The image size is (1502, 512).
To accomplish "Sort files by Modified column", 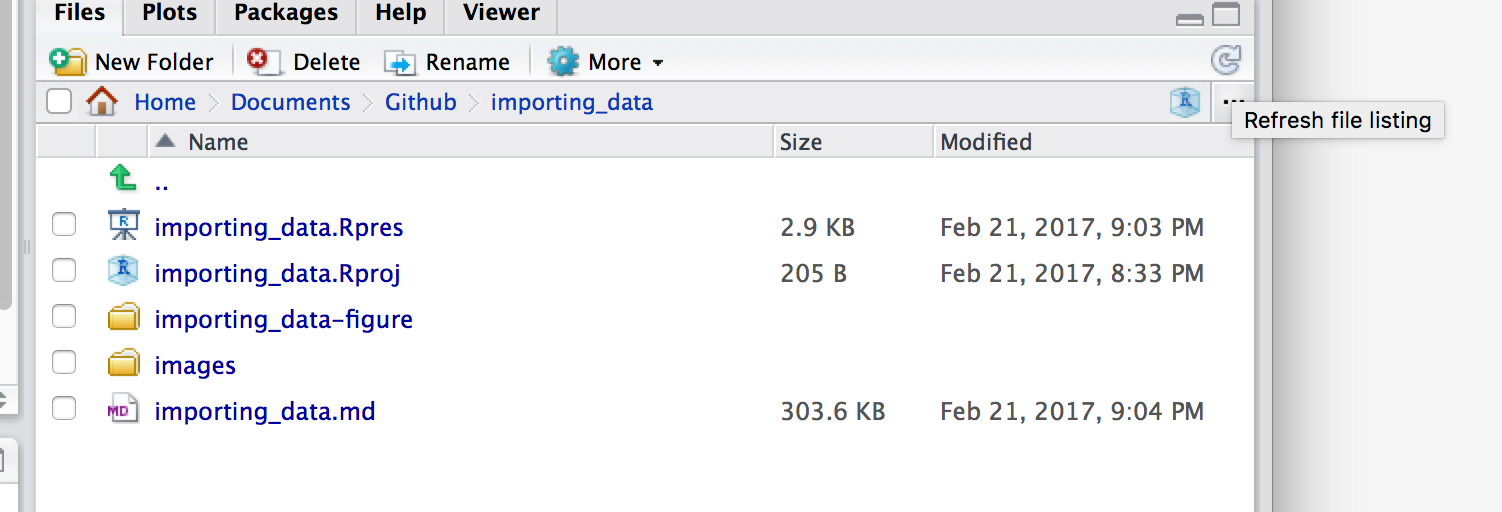I will tap(986, 142).
